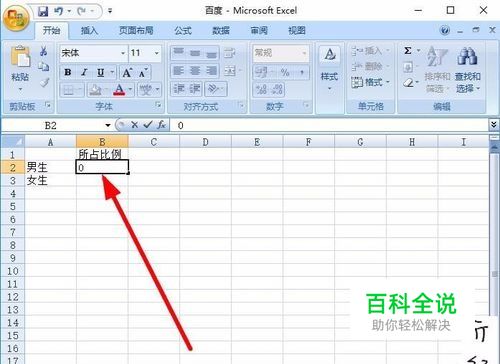Click cell A3 containing 女生
Image resolution: width=500 pixels, height=364 pixels.
click(50, 180)
